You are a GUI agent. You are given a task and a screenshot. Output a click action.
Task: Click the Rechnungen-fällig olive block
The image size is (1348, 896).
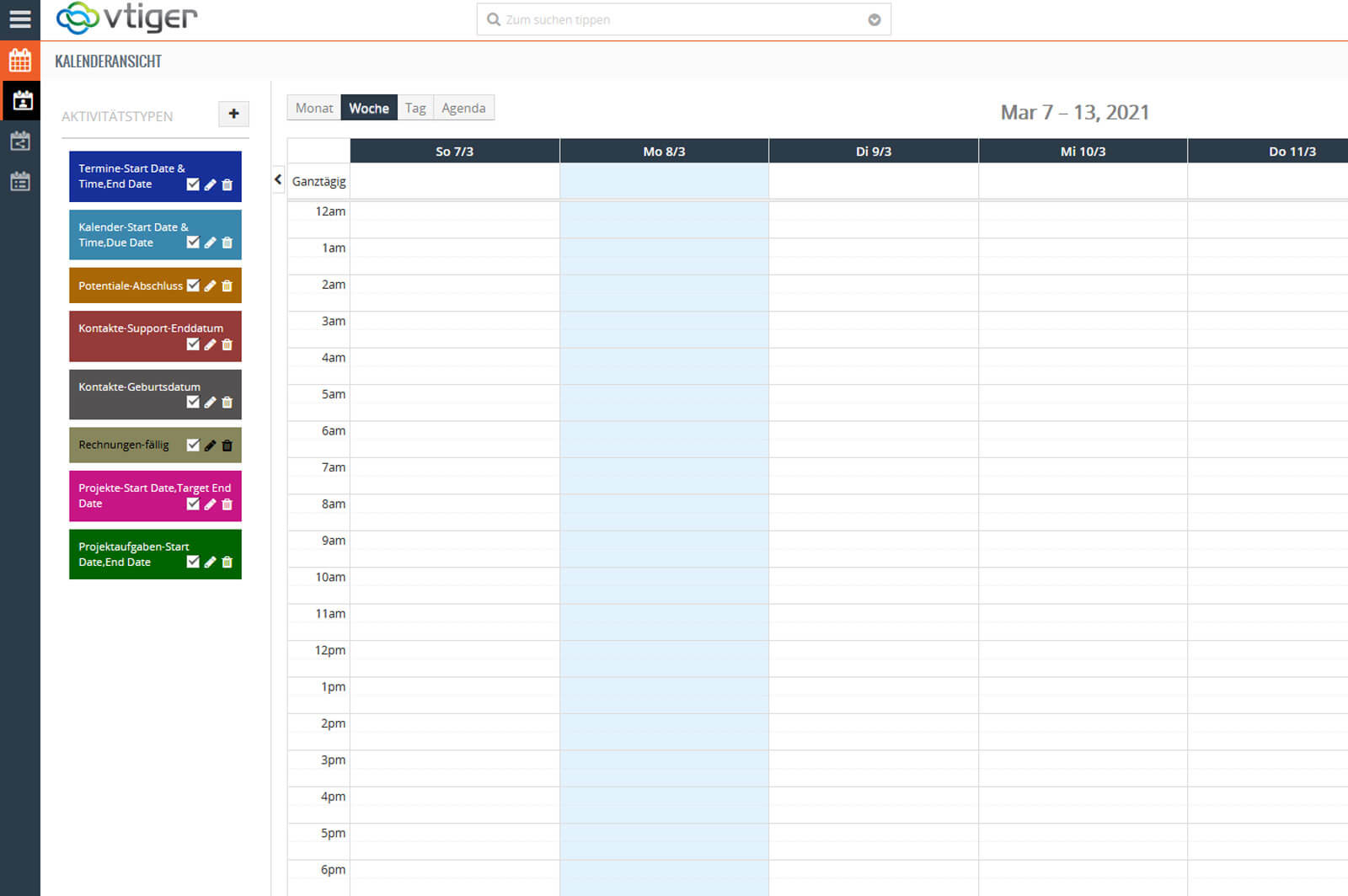click(x=155, y=445)
